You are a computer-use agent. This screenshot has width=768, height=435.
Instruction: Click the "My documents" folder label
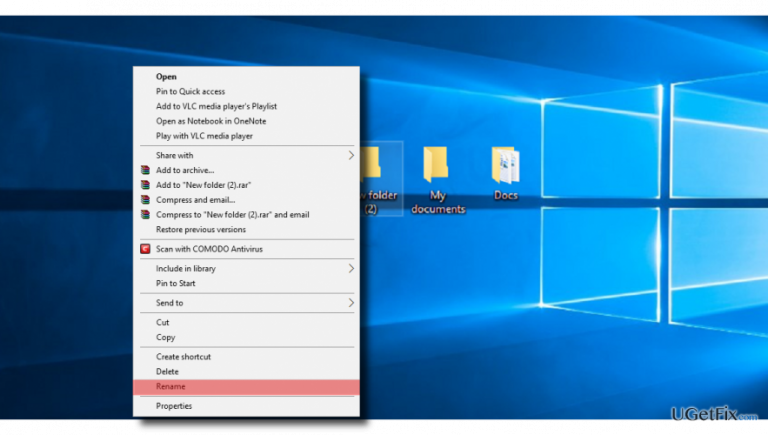[x=438, y=202]
